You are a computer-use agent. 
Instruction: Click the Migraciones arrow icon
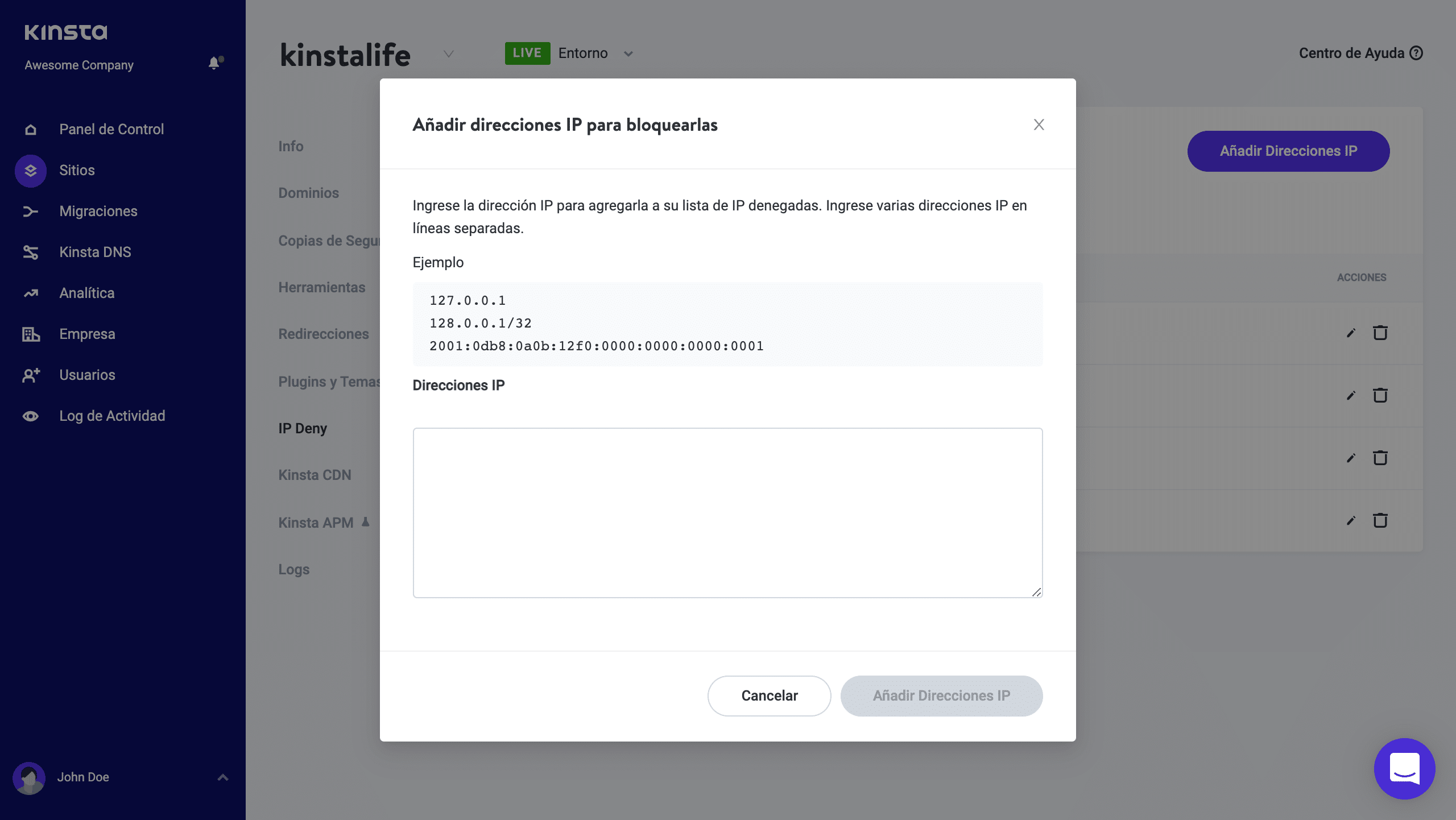[31, 212]
